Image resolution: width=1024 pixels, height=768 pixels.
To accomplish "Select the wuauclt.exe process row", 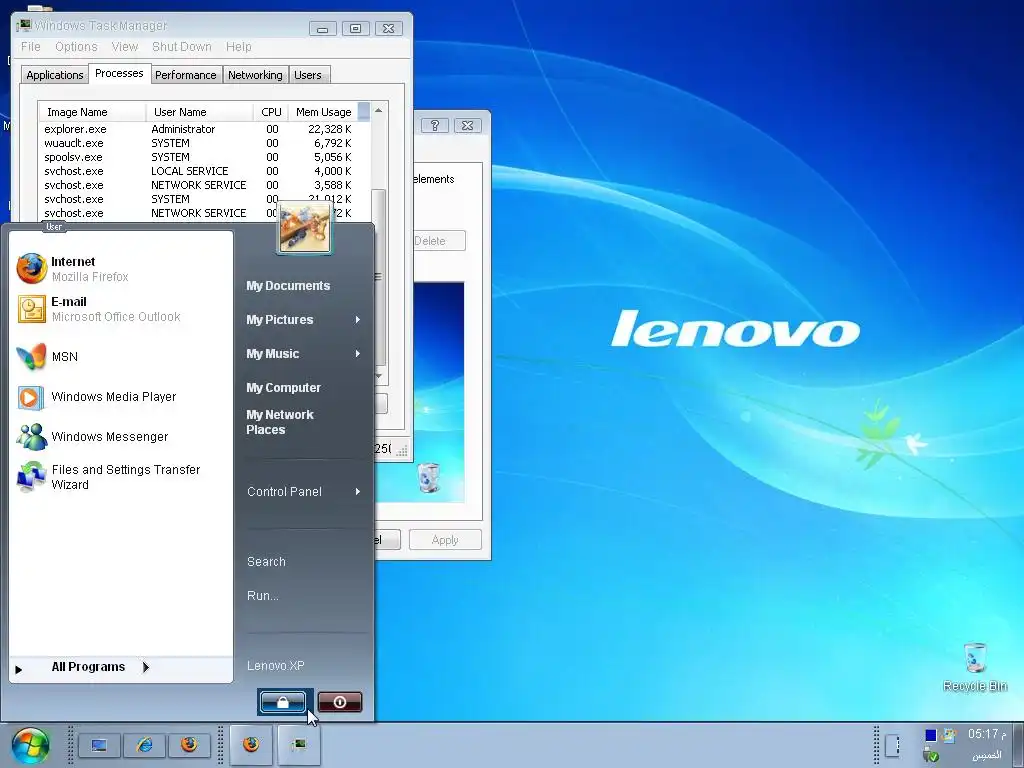I will [x=198, y=143].
